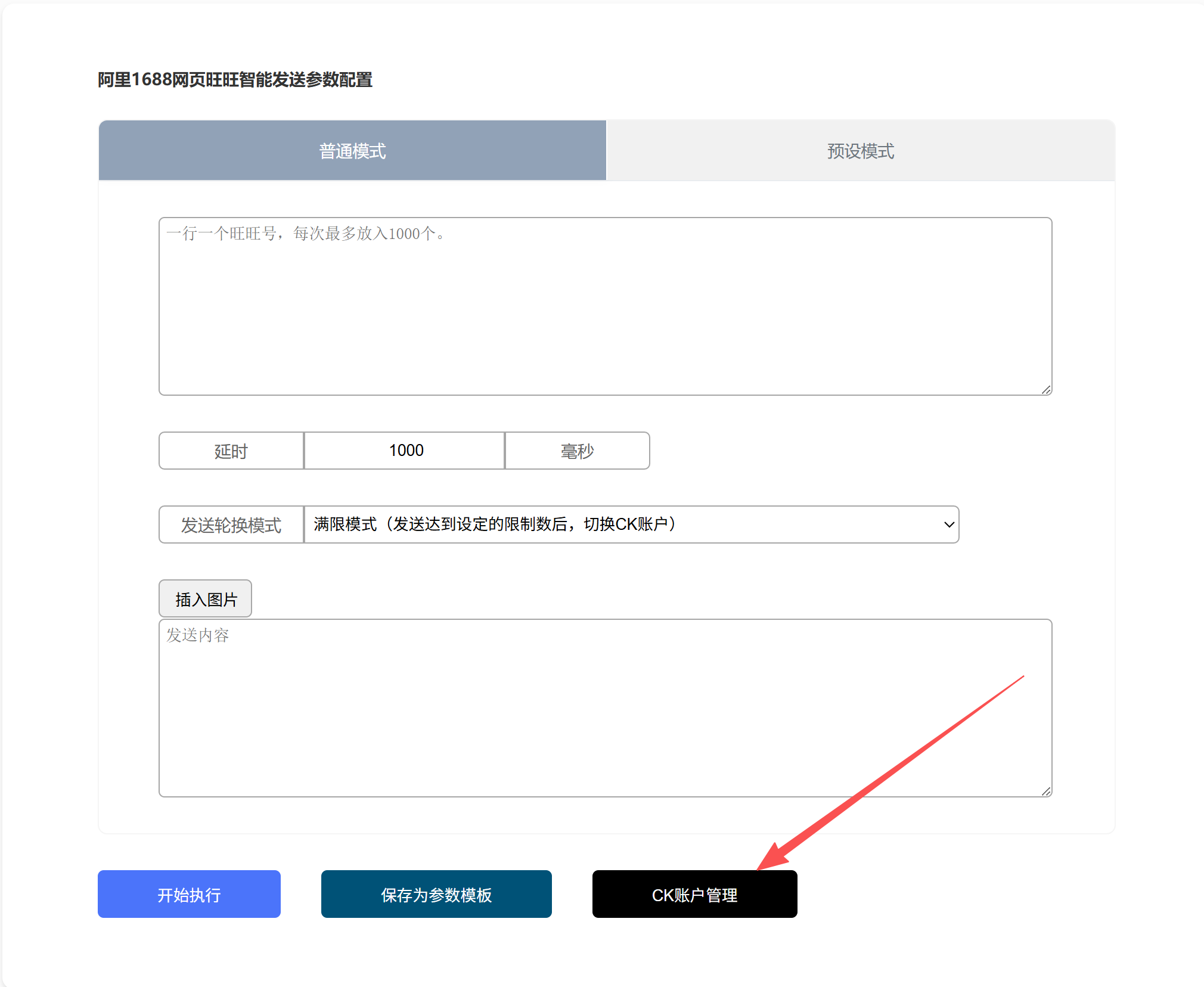Click the 发送内容 placeholder text

pos(197,635)
